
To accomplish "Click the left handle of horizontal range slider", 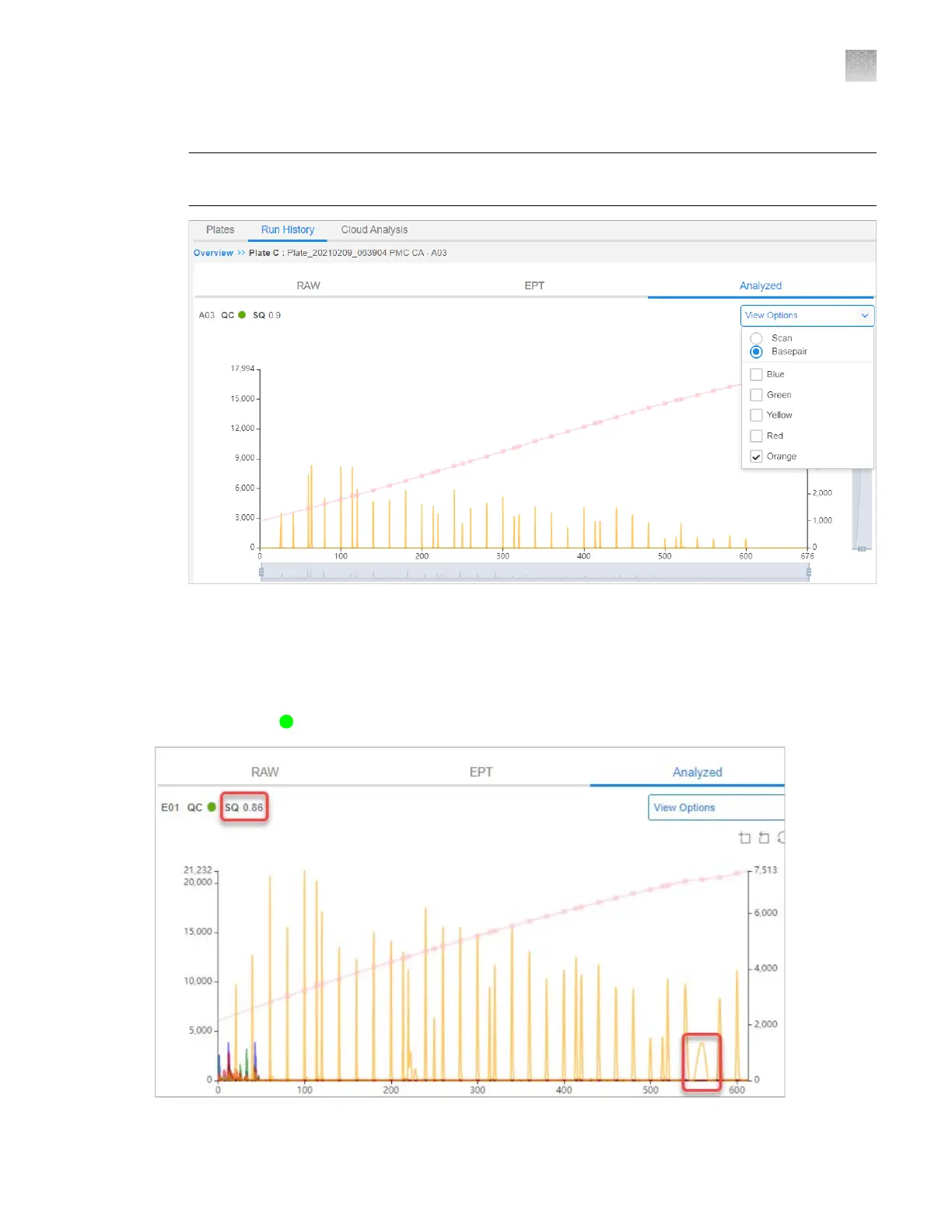I will 261,572.
